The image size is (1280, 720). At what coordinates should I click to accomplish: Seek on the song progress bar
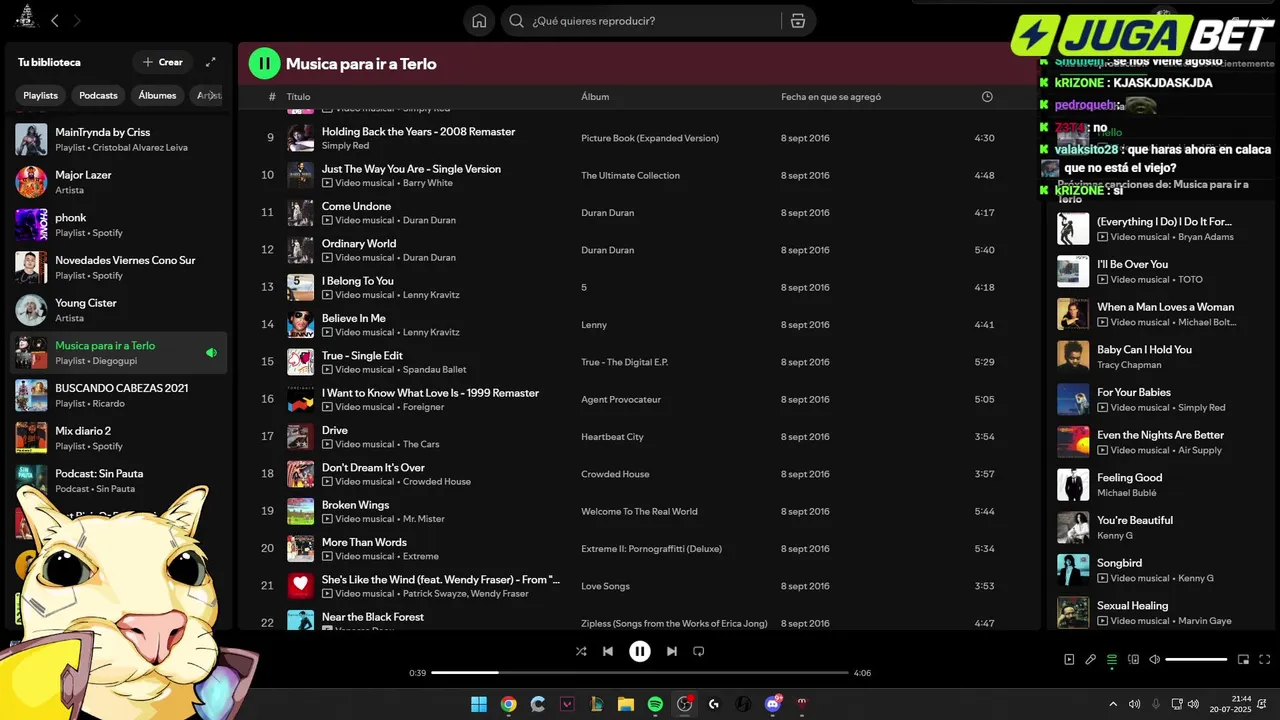[640, 673]
